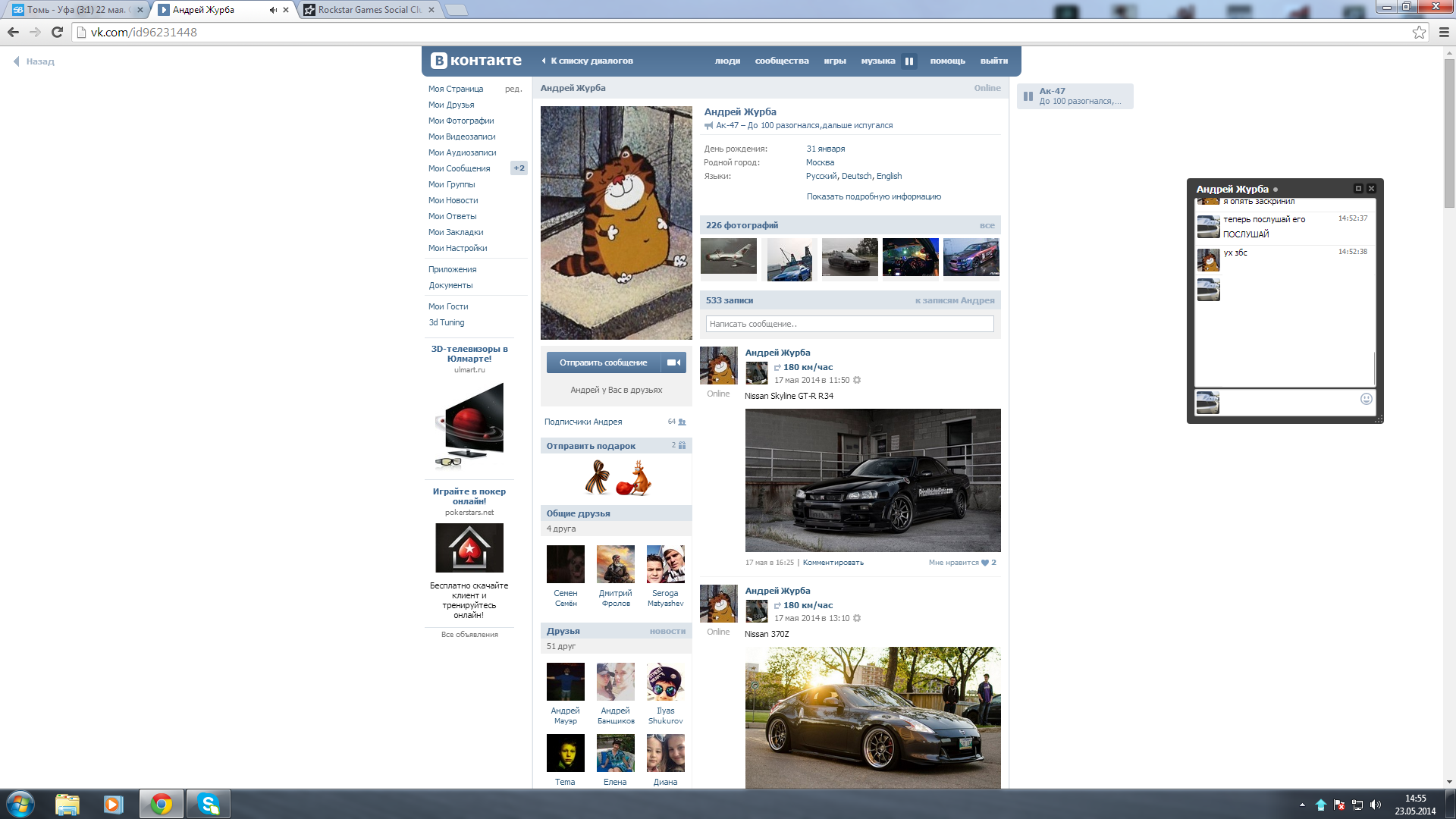Expand Показать подробную информацию
The width and height of the screenshot is (1456, 819).
click(x=874, y=196)
